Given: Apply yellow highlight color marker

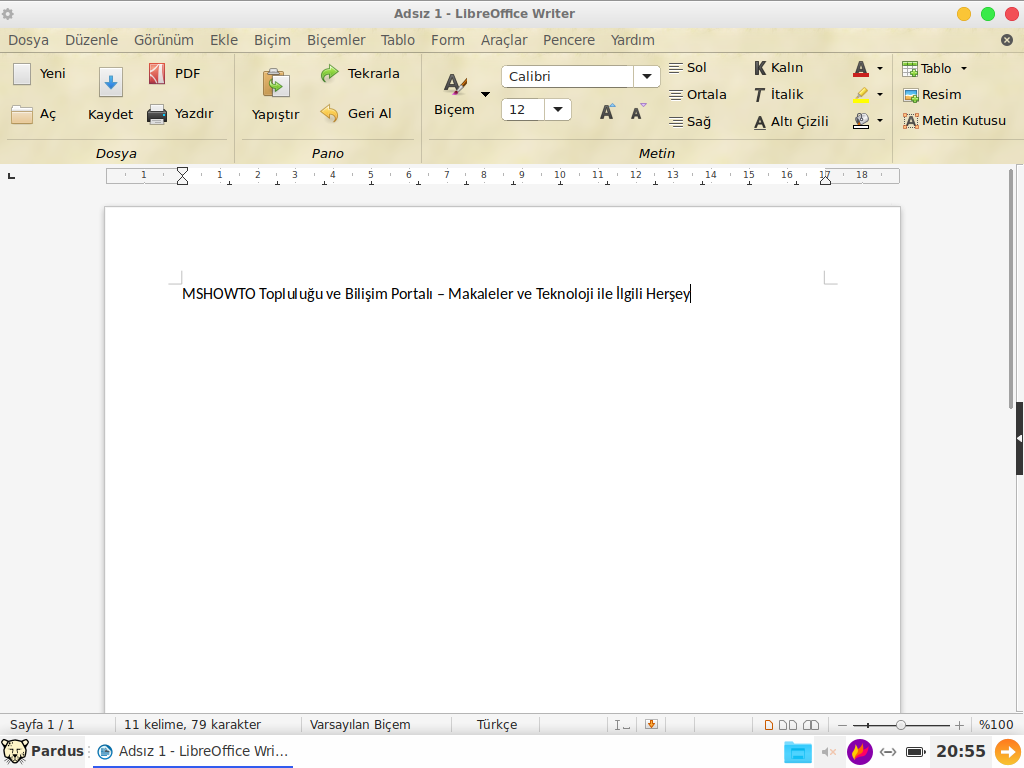Looking at the screenshot, I should (861, 95).
